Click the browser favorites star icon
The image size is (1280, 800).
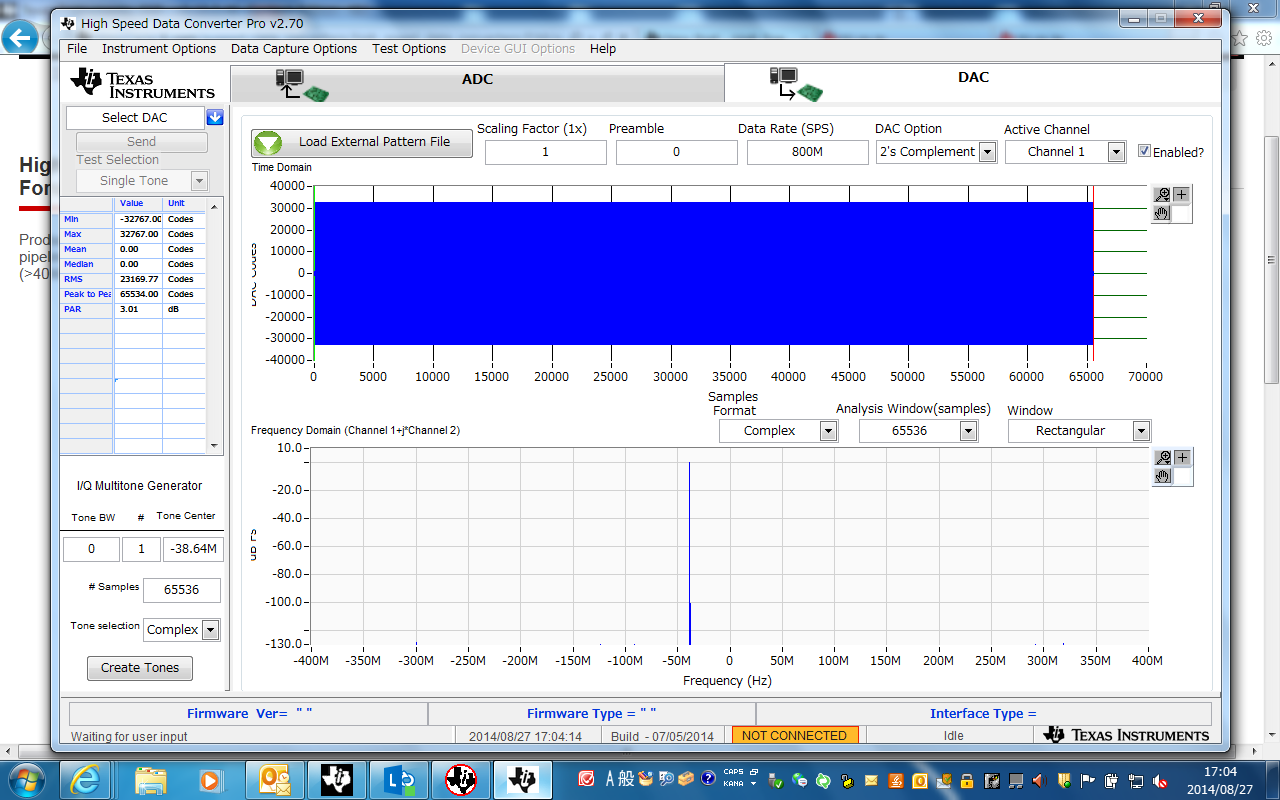point(1239,38)
